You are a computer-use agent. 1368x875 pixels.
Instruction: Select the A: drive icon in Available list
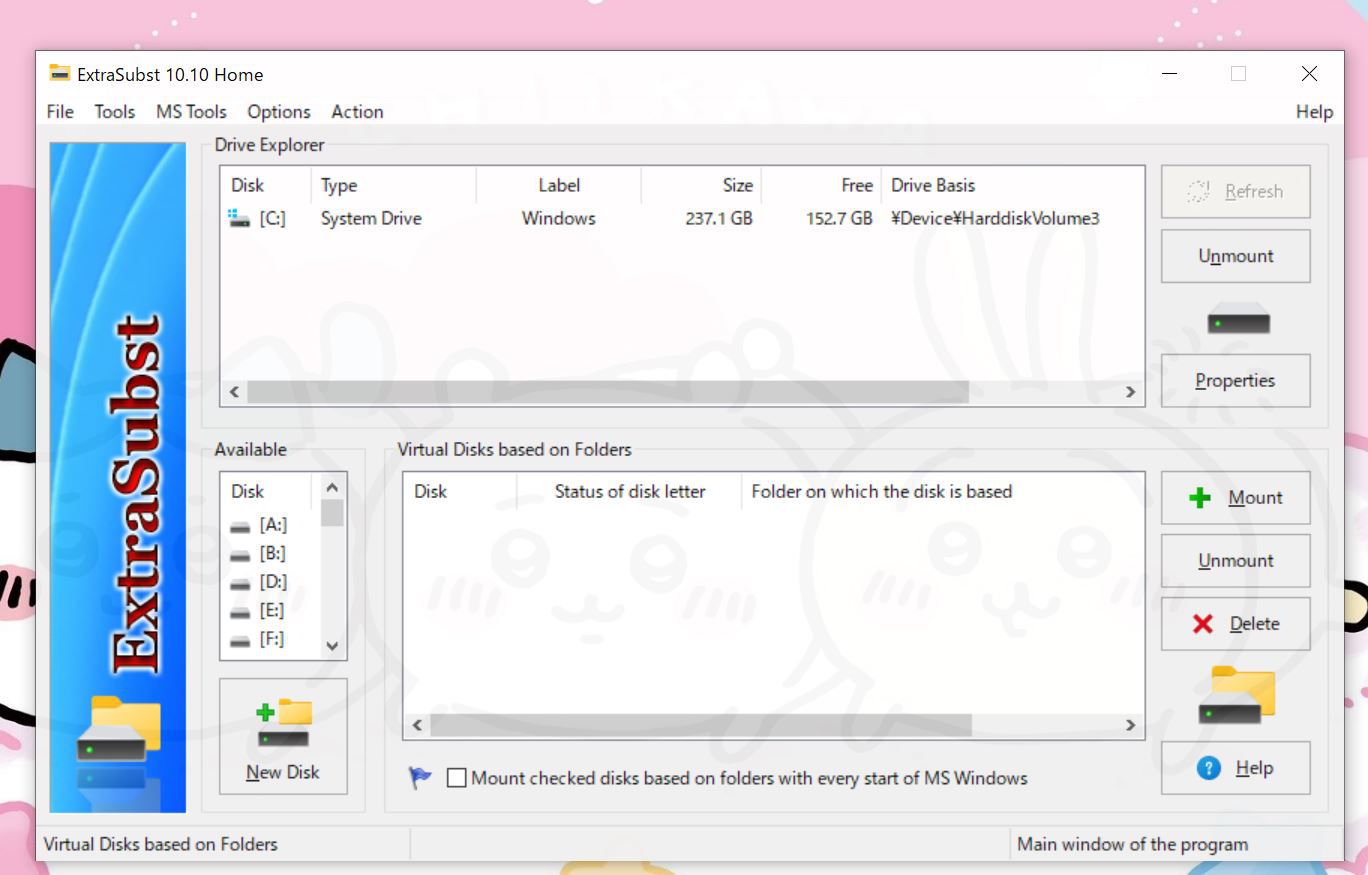240,526
